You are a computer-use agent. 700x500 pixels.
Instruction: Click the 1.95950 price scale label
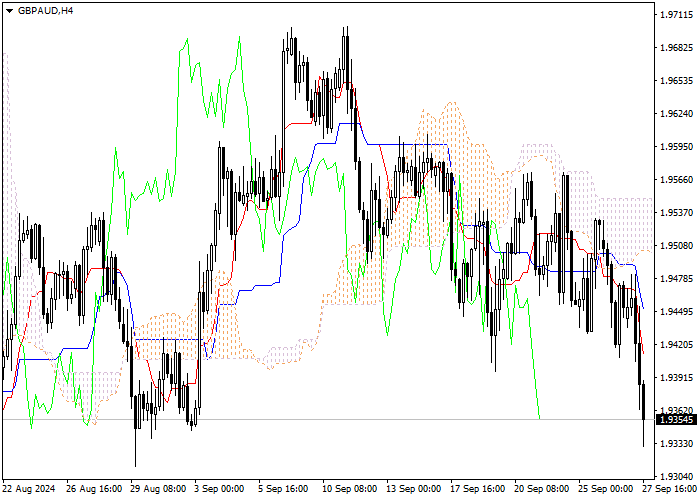(x=677, y=147)
